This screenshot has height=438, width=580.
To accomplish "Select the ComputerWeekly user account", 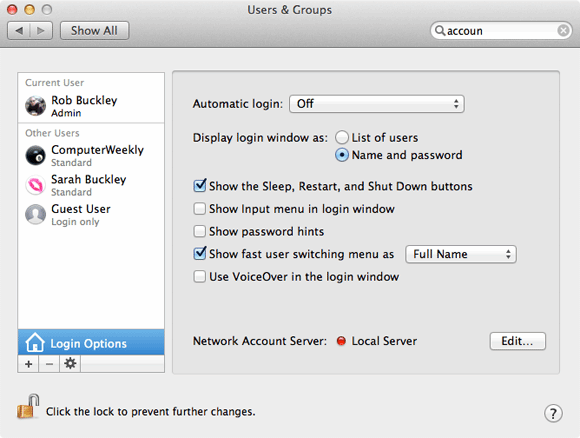I will pos(91,155).
